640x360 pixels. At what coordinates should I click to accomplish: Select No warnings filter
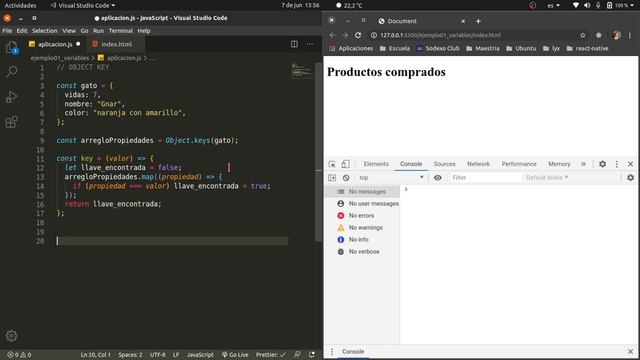pyautogui.click(x=362, y=227)
